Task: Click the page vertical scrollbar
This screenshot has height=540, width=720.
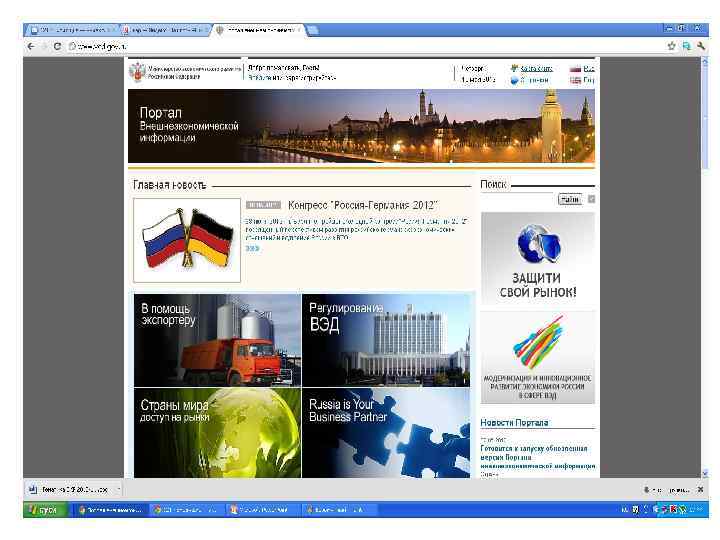Action: pyautogui.click(x=705, y=117)
